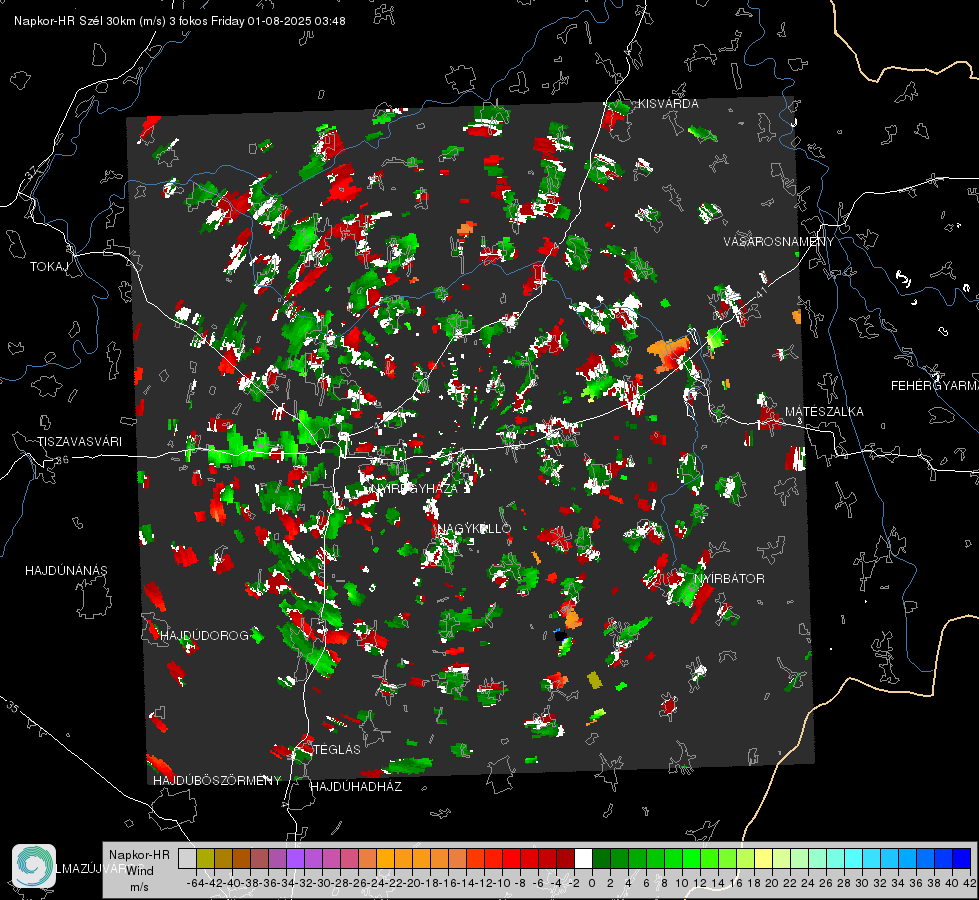Viewport: 979px width, 900px height.
Task: Select the NYÍRBÁTOR town label
Action: pyautogui.click(x=729, y=579)
